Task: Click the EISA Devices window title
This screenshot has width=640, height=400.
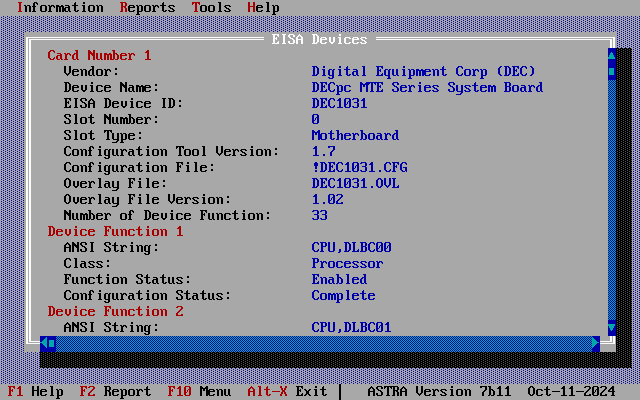Action: [320, 40]
